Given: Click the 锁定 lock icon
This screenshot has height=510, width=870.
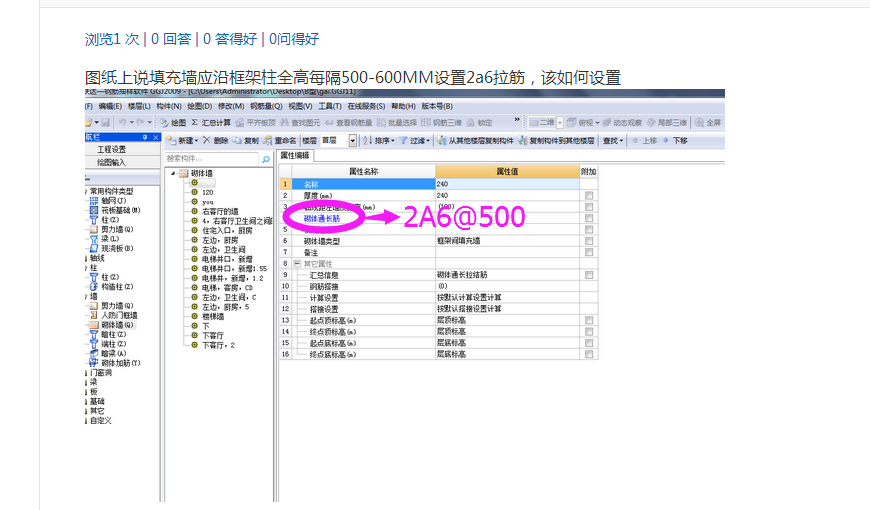Looking at the screenshot, I should [x=479, y=123].
